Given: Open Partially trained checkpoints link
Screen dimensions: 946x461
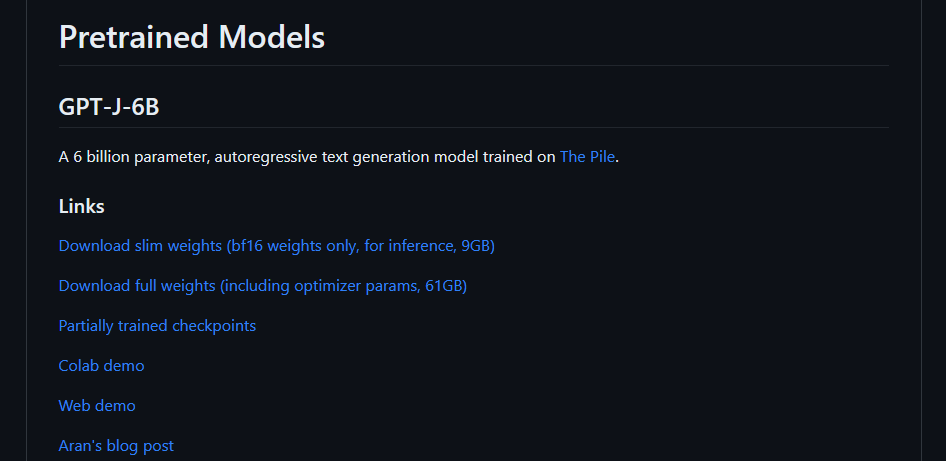Looking at the screenshot, I should [157, 326].
